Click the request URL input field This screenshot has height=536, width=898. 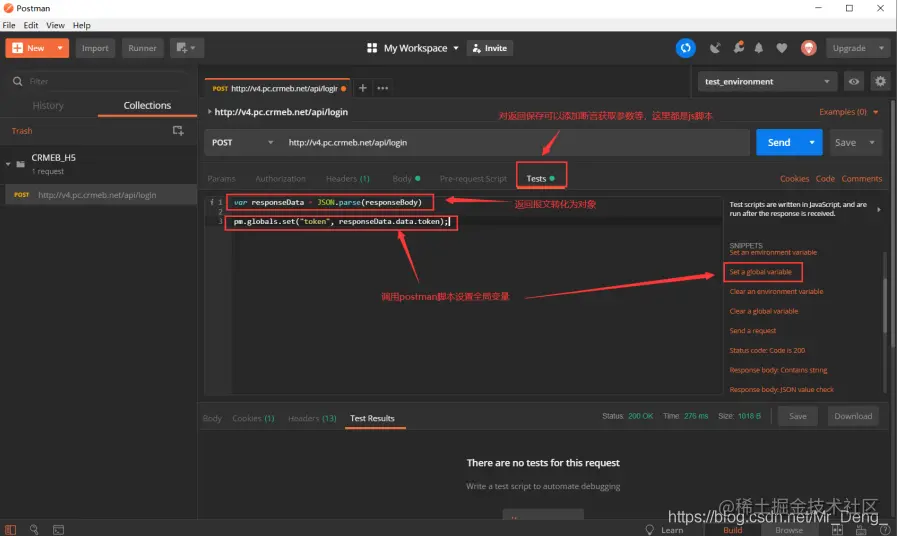pyautogui.click(x=515, y=143)
